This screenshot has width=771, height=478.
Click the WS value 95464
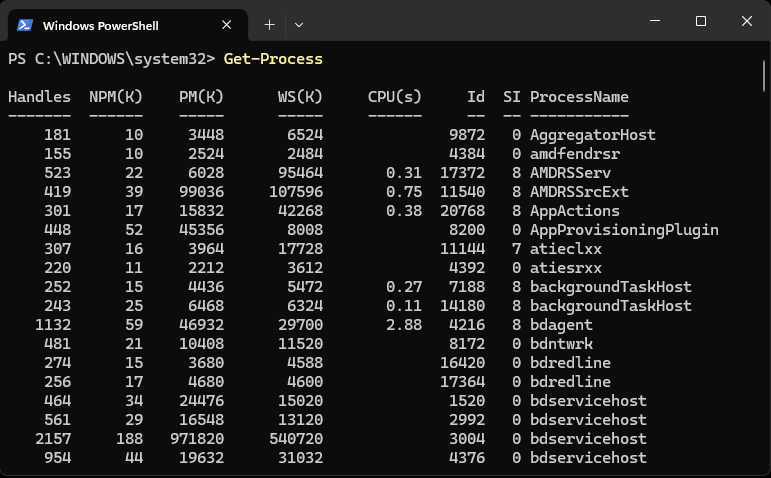tap(300, 173)
